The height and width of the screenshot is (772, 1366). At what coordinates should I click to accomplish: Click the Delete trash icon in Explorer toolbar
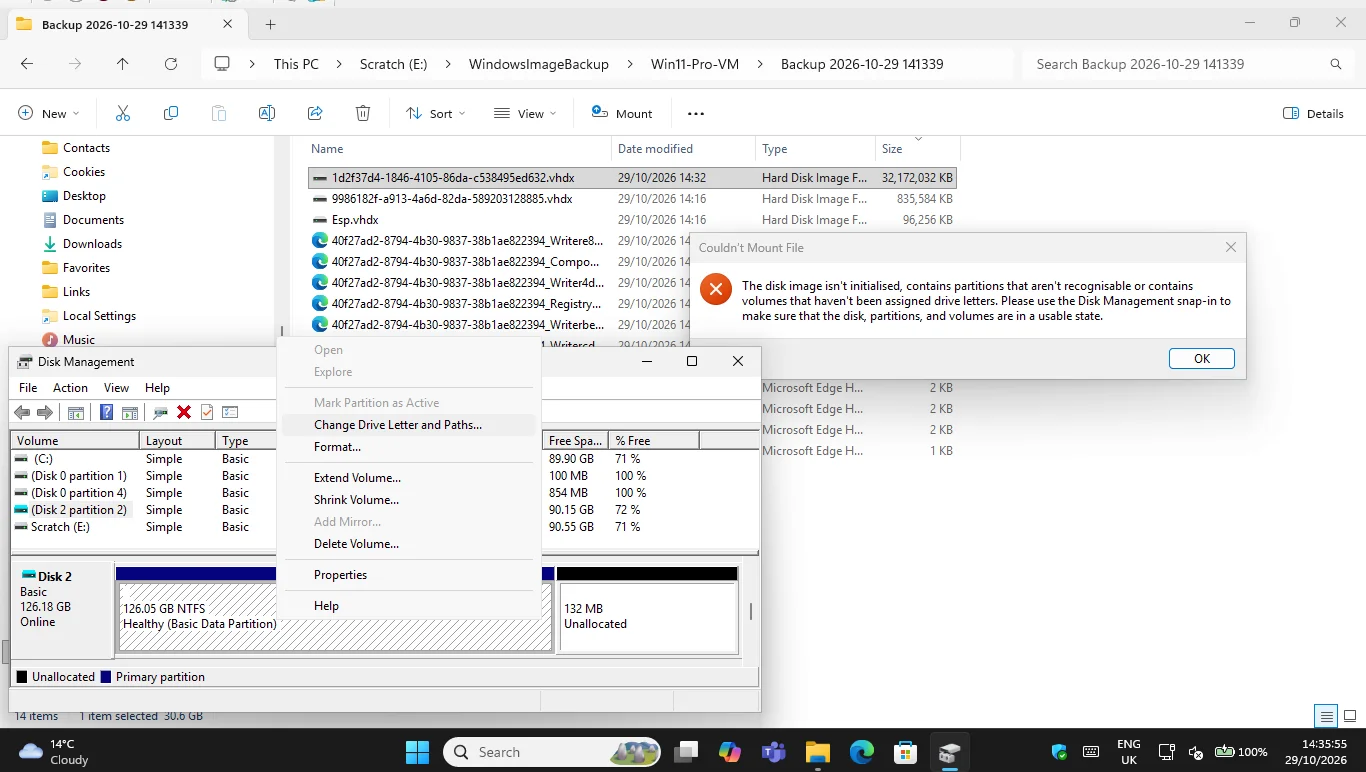363,113
